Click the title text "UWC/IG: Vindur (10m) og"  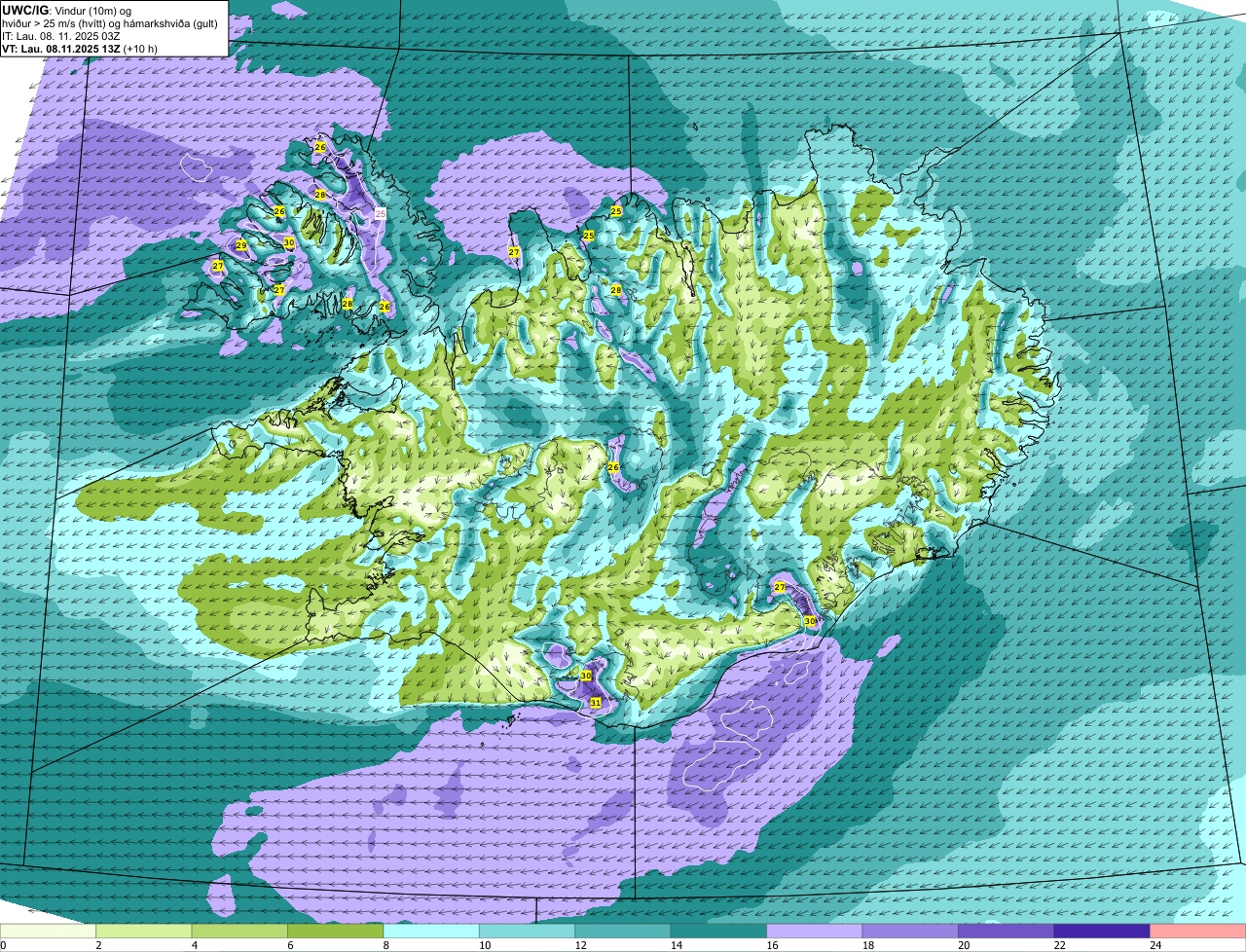click(x=65, y=10)
